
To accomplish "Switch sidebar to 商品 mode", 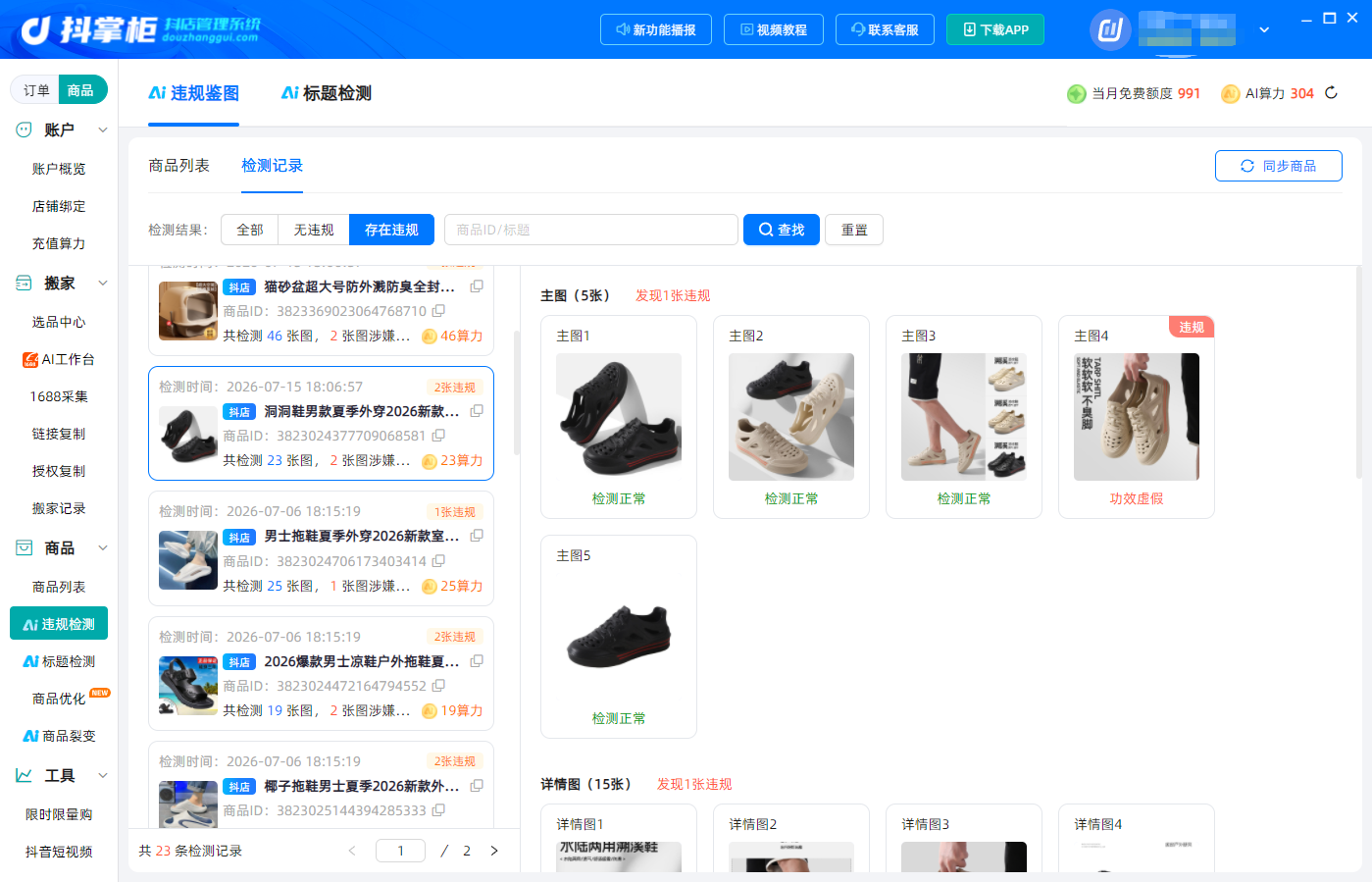I will (x=81, y=90).
